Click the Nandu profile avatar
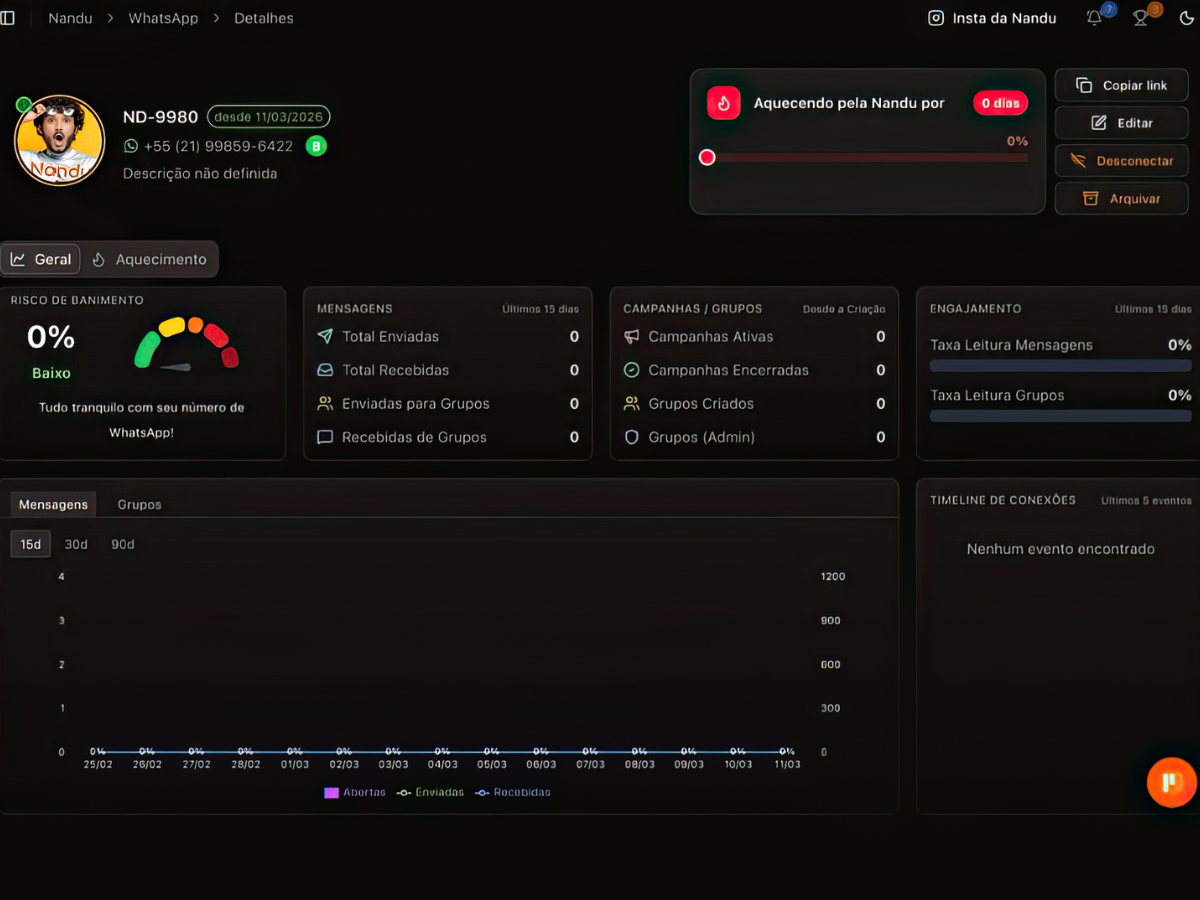1200x900 pixels. [x=60, y=140]
